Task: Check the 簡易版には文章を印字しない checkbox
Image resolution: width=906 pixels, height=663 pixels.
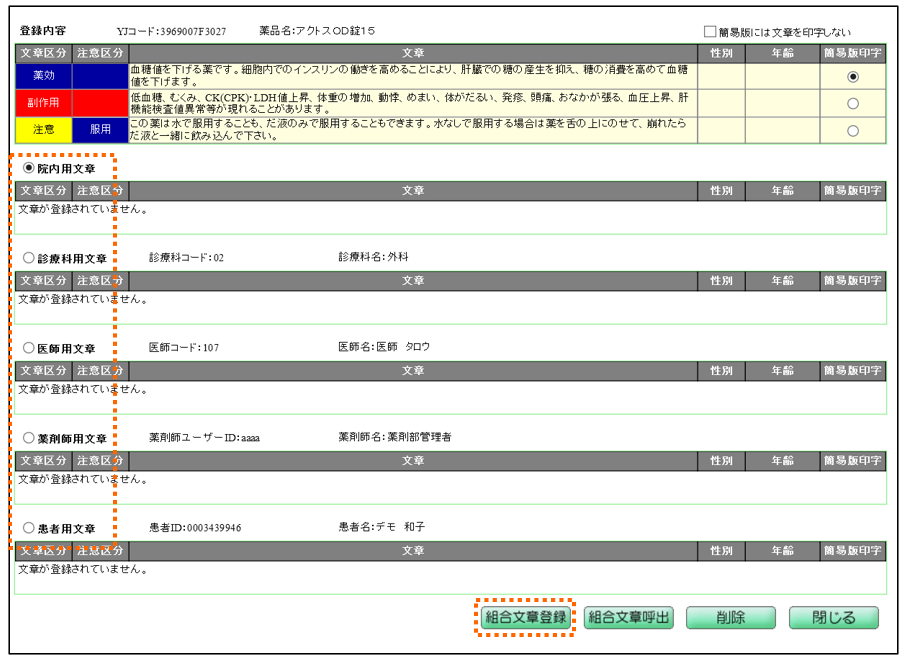Action: (x=711, y=32)
